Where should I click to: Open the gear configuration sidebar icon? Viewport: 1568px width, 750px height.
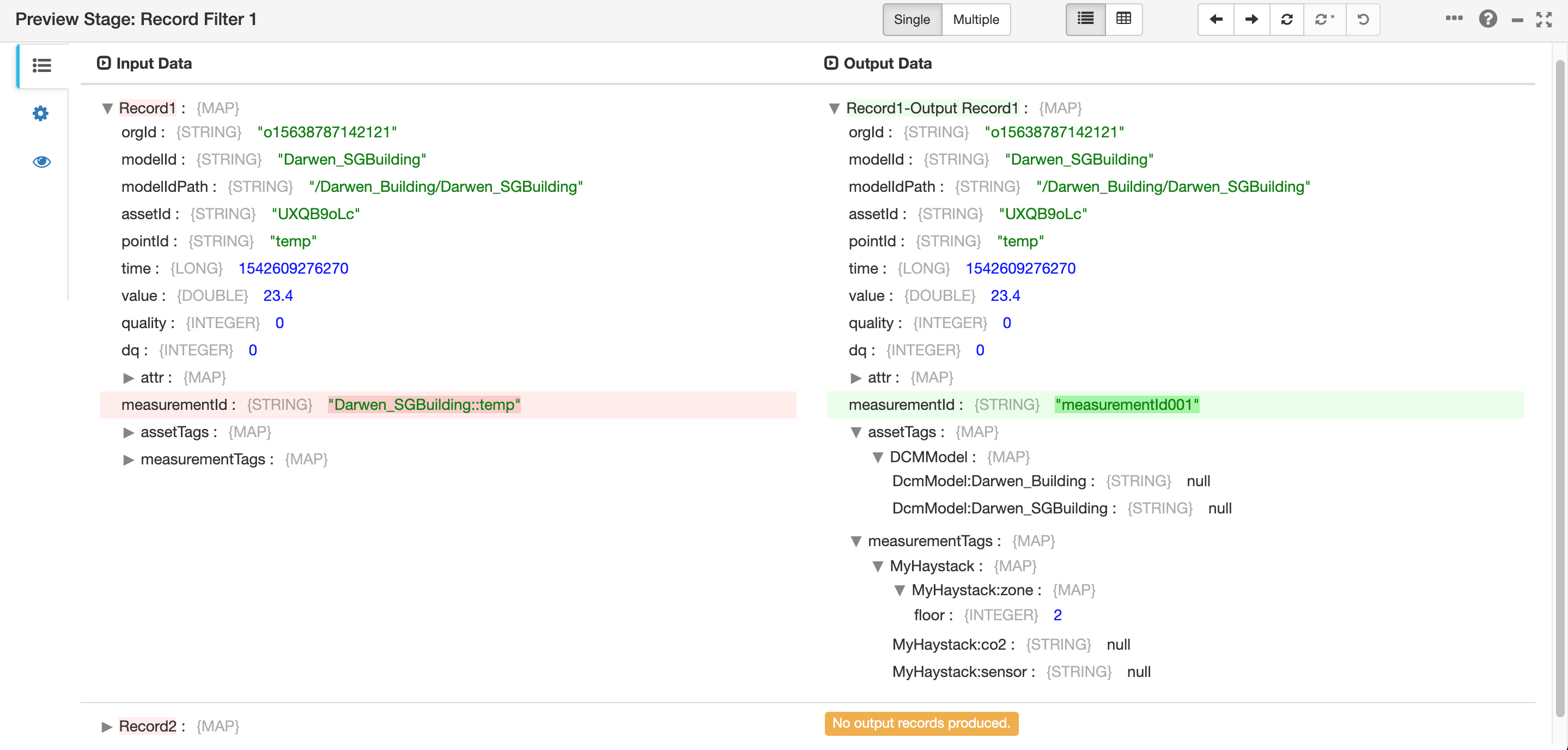click(41, 113)
